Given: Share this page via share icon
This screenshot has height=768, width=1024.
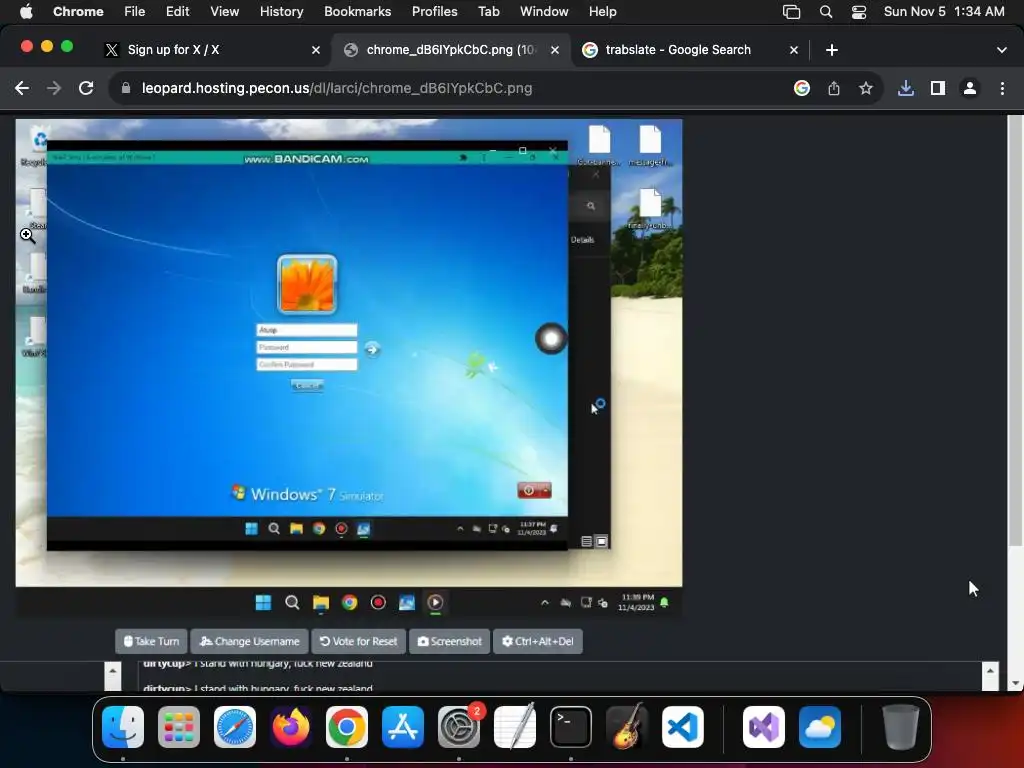Looking at the screenshot, I should 834,88.
